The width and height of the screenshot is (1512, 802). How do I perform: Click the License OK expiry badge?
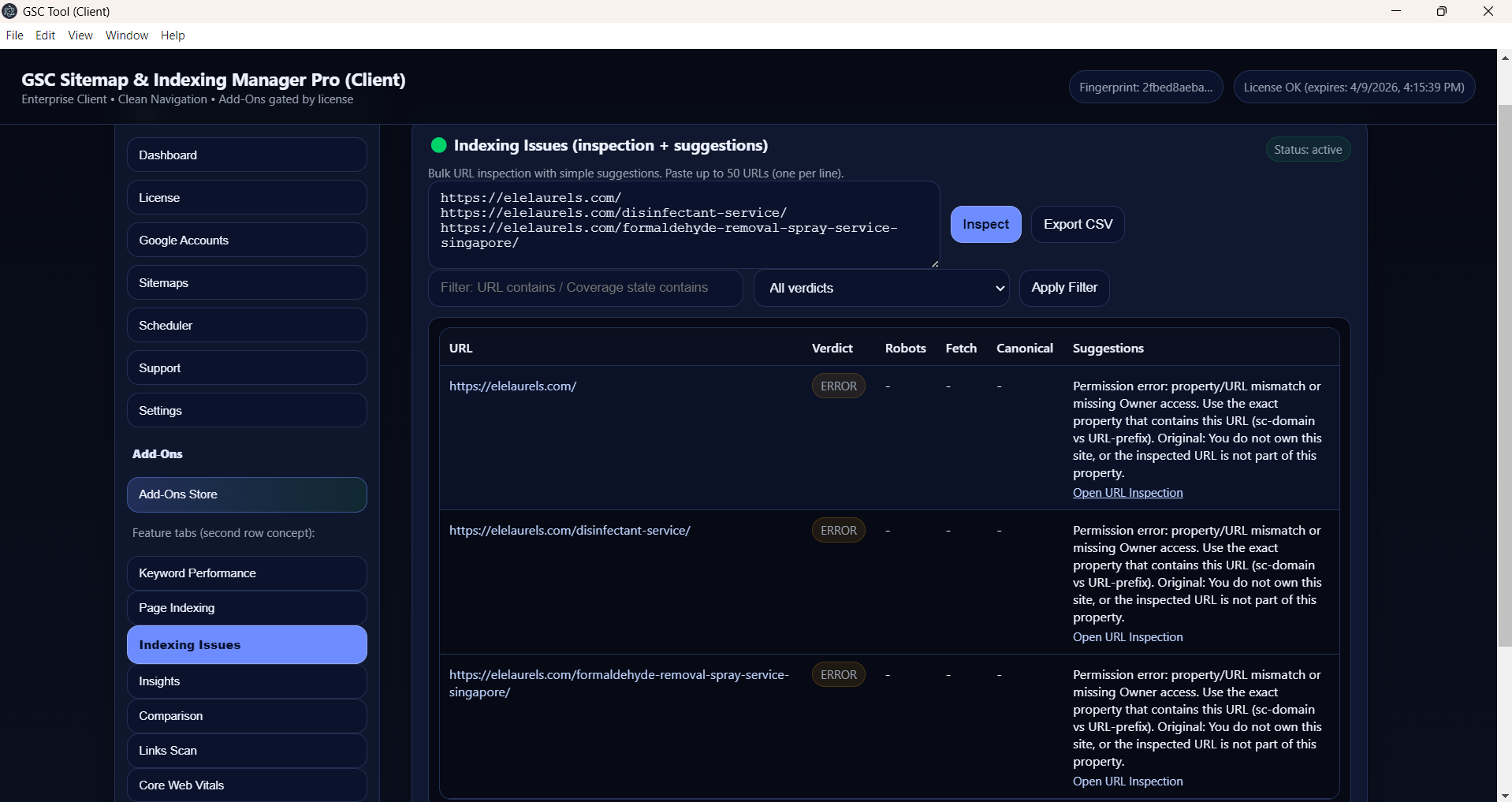pyautogui.click(x=1354, y=88)
